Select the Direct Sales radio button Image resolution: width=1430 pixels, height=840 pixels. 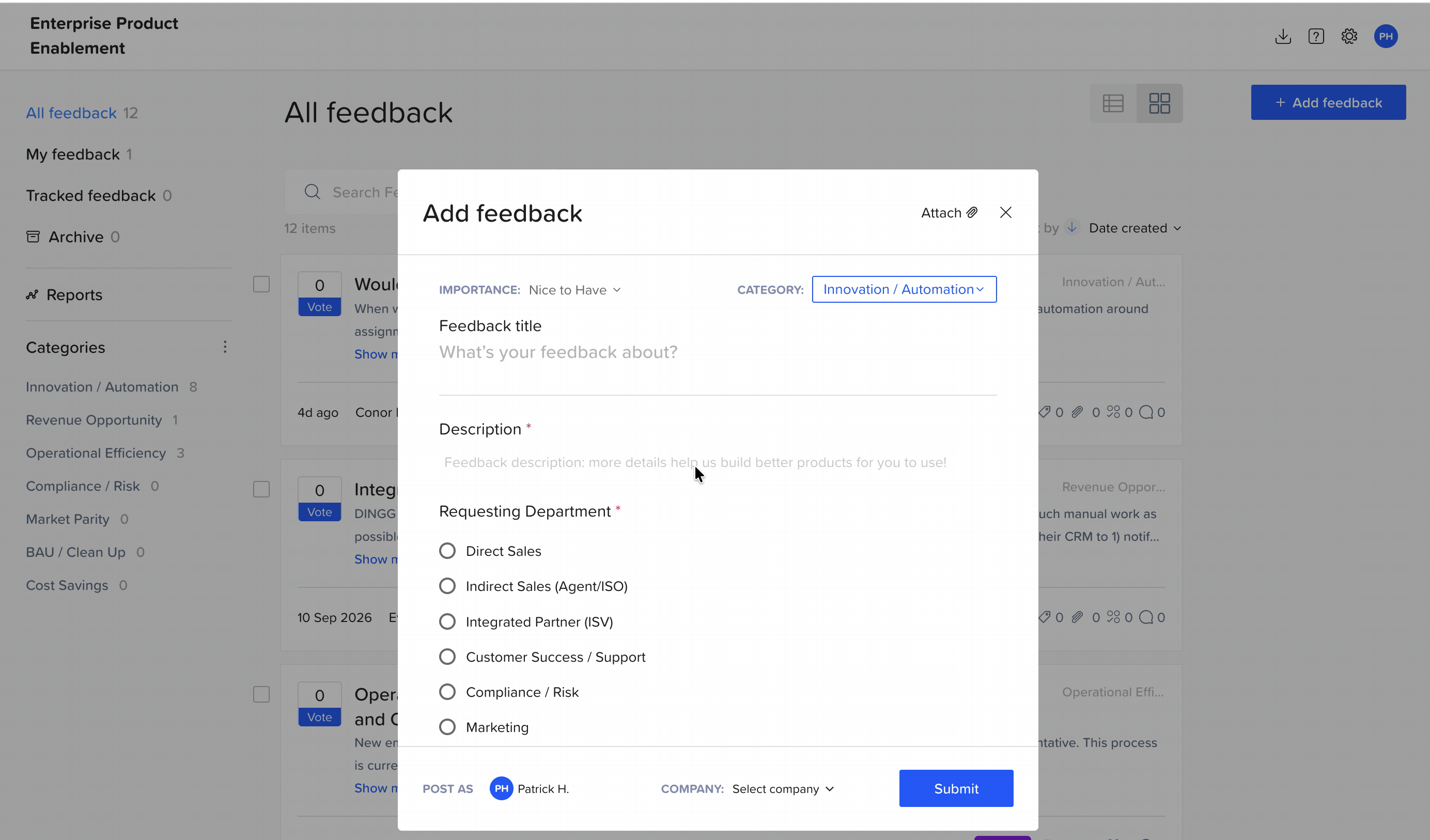(x=447, y=551)
